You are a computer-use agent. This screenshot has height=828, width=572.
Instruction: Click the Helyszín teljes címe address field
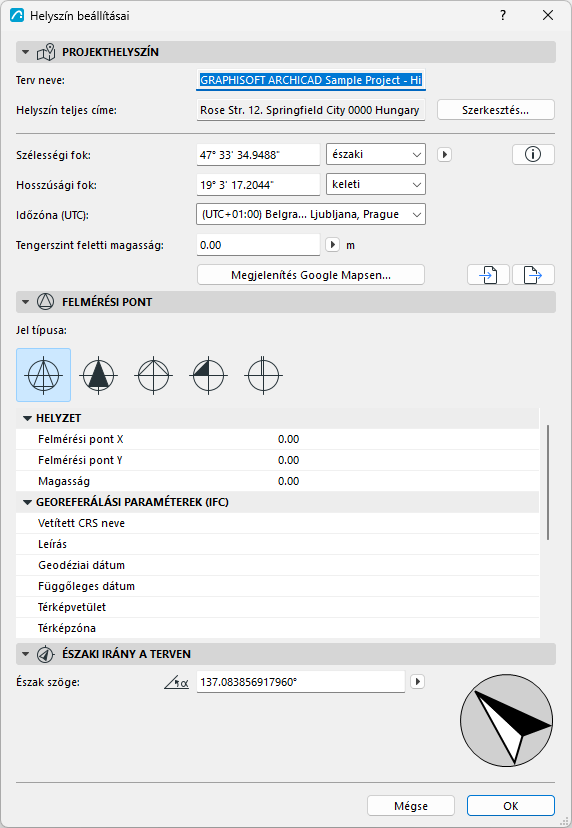311,110
